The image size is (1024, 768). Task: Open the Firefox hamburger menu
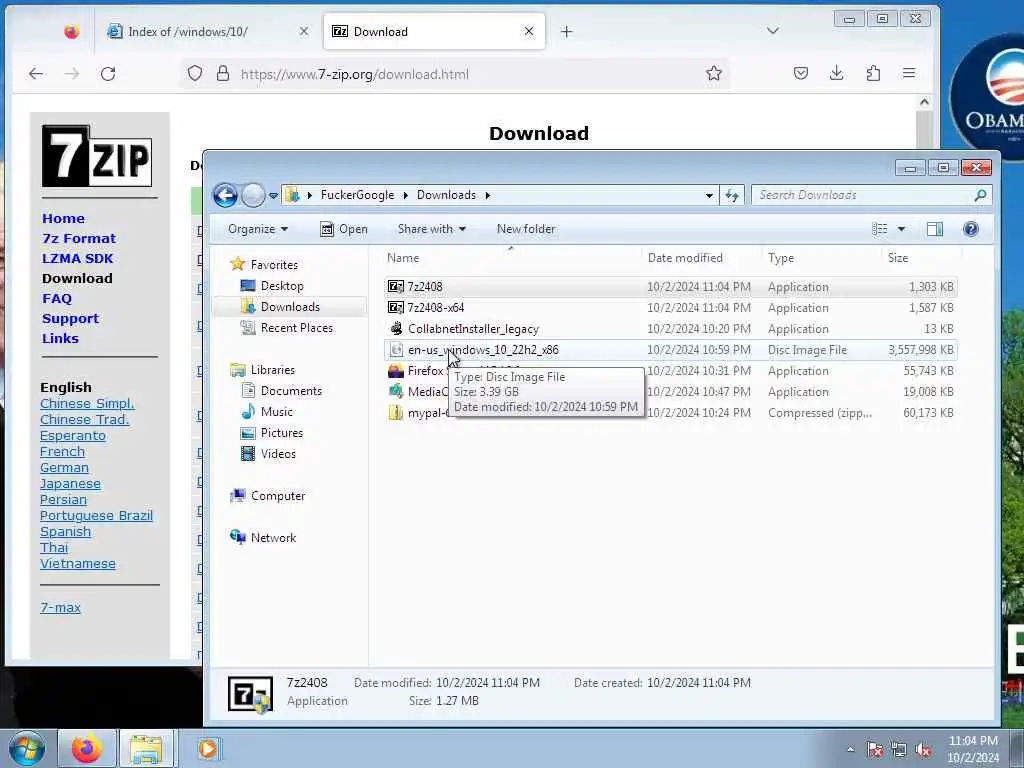[x=909, y=73]
